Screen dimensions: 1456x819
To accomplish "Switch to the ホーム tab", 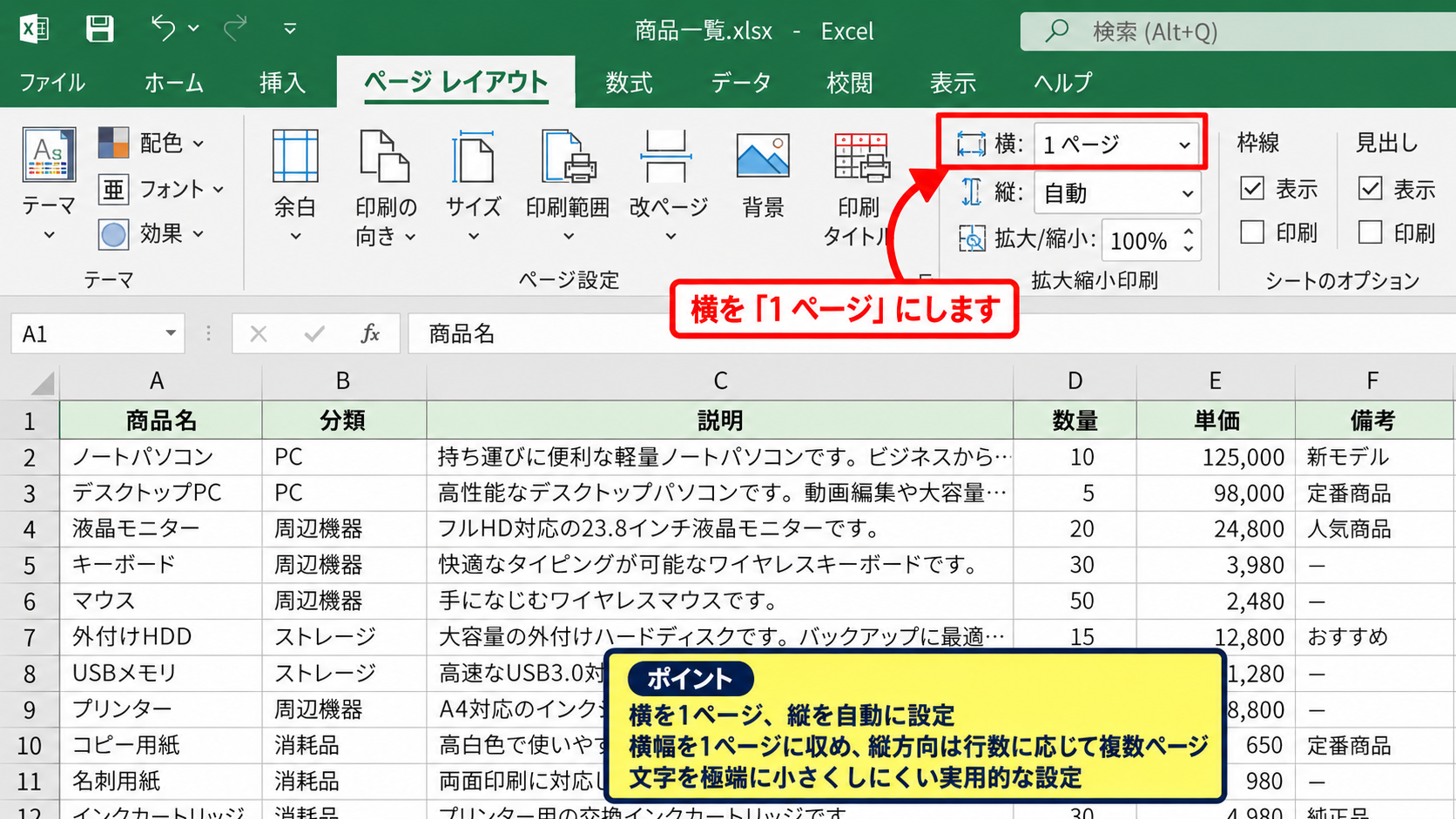I will 174,83.
